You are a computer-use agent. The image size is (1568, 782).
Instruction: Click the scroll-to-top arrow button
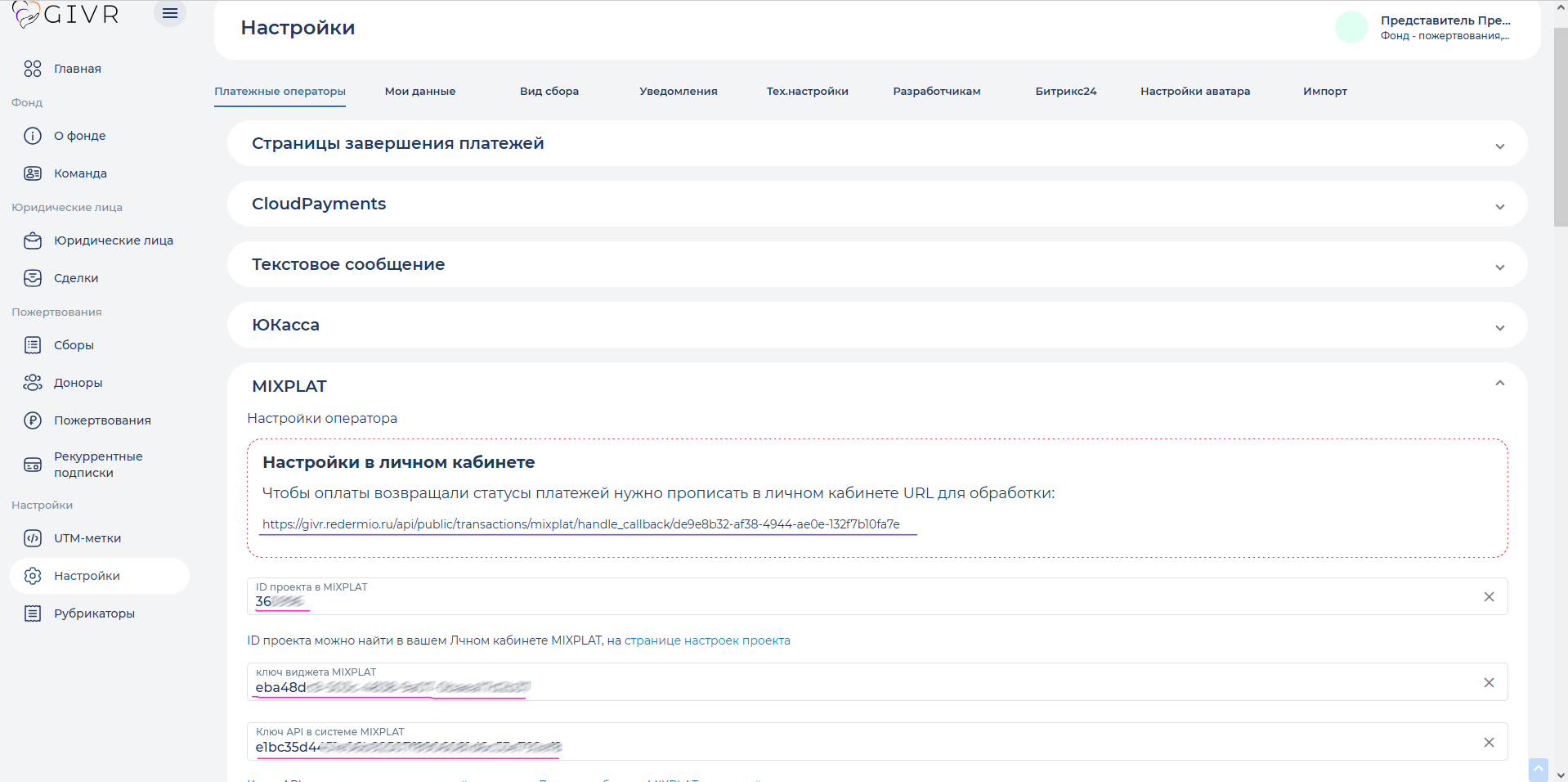[1538, 770]
